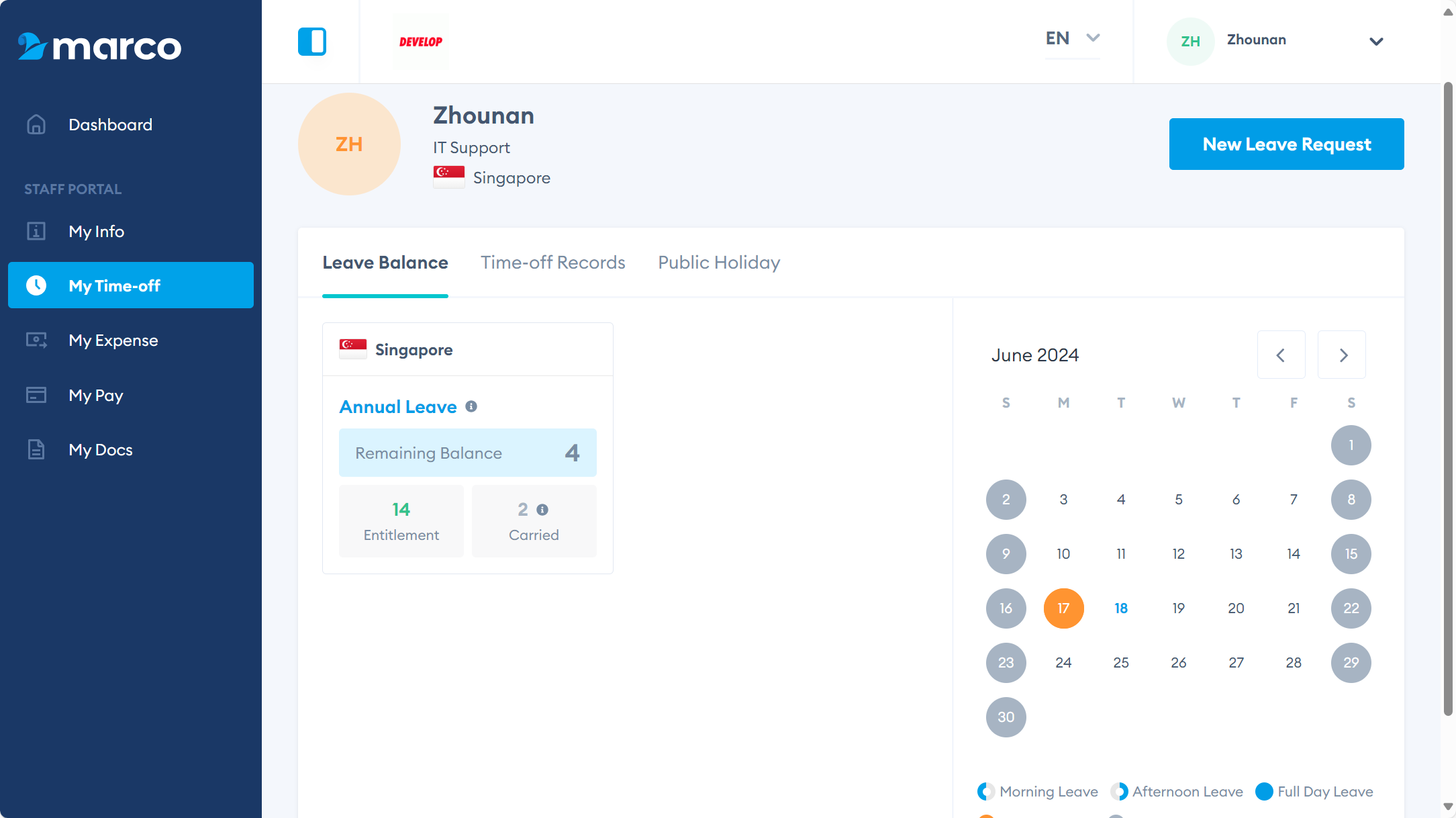Open My Docs in sidebar
Viewport: 1456px width, 818px height.
pyautogui.click(x=100, y=450)
